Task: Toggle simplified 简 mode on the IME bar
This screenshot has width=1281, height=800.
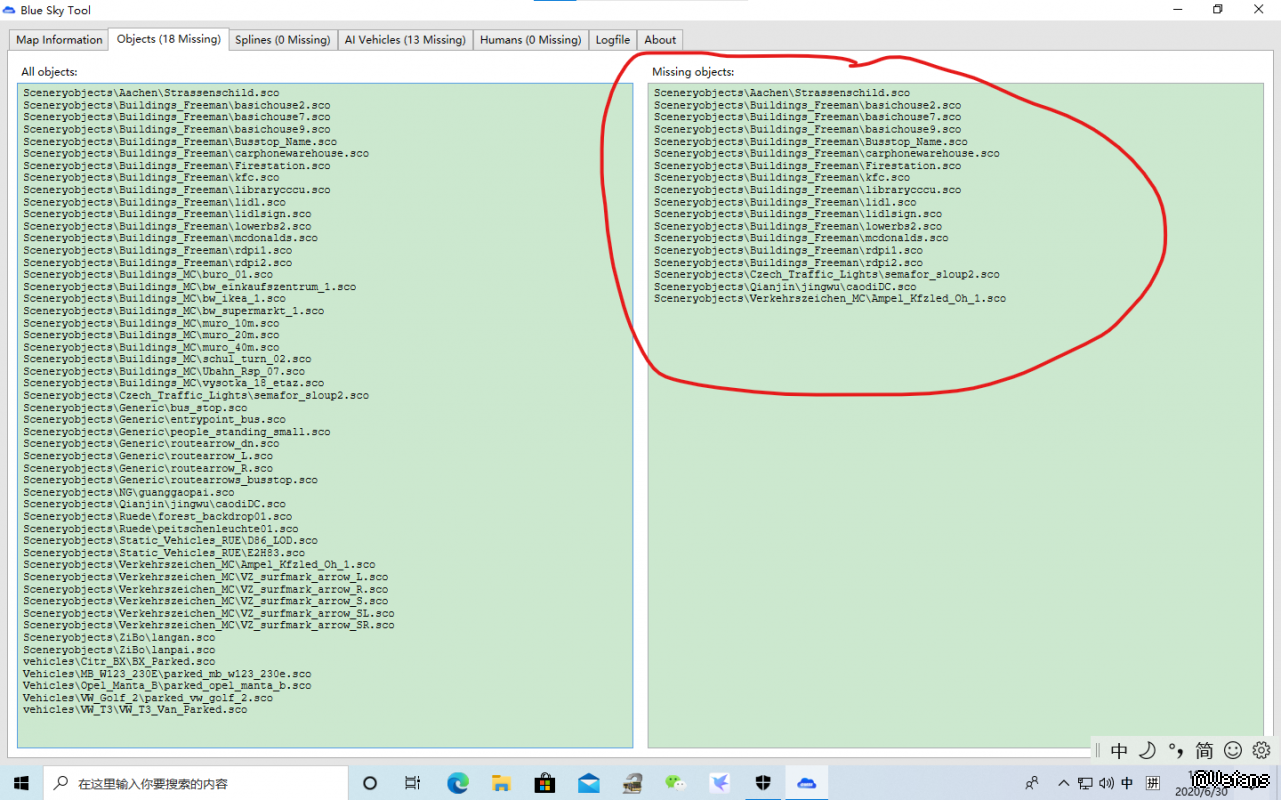Action: click(x=1204, y=750)
